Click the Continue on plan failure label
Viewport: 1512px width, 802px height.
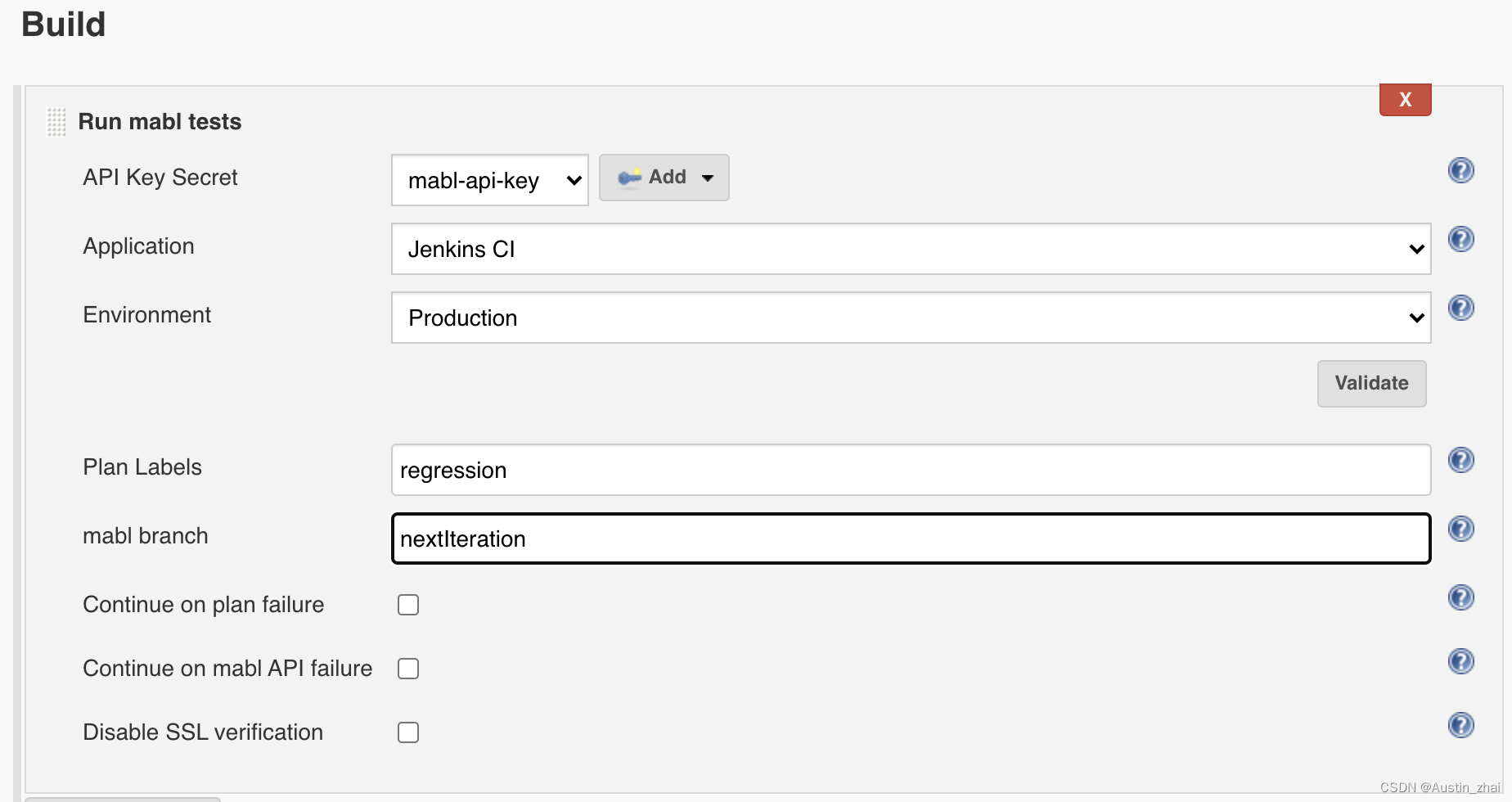pos(204,605)
